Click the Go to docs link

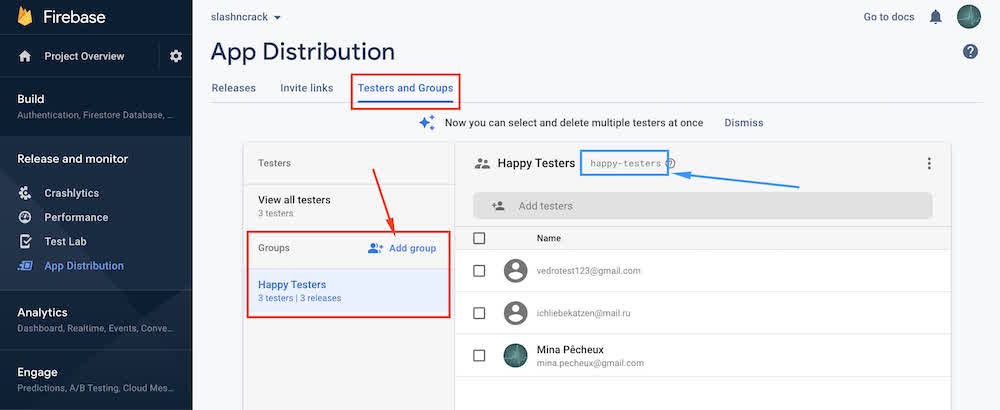(889, 17)
